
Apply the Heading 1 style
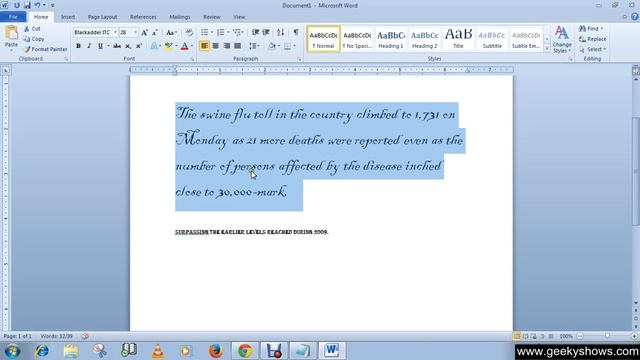[x=391, y=39]
